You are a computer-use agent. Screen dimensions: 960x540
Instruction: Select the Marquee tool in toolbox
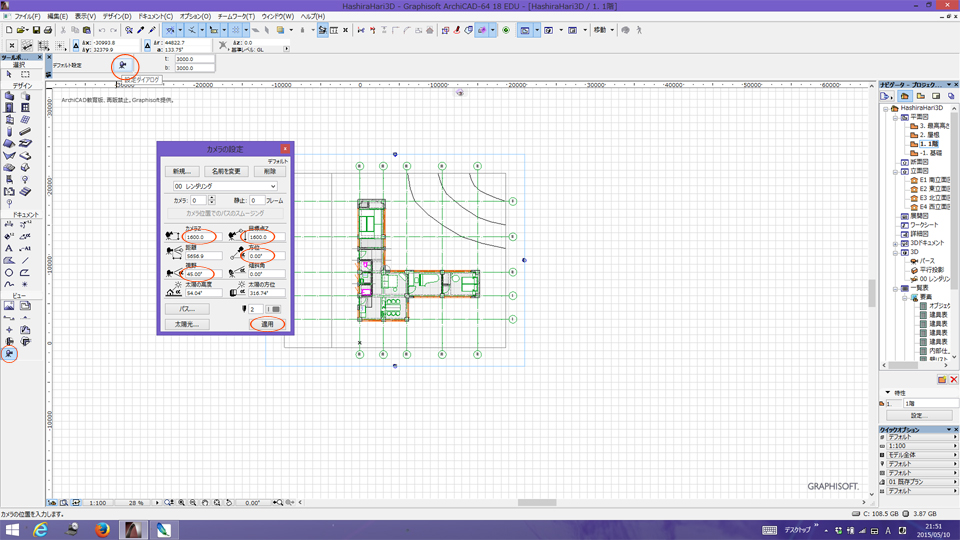tap(25, 74)
